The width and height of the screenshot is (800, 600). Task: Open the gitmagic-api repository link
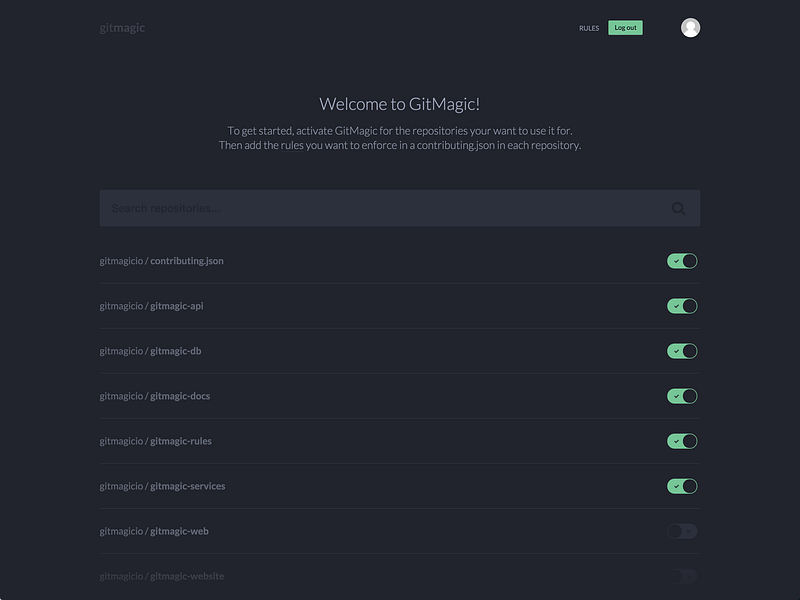click(151, 304)
